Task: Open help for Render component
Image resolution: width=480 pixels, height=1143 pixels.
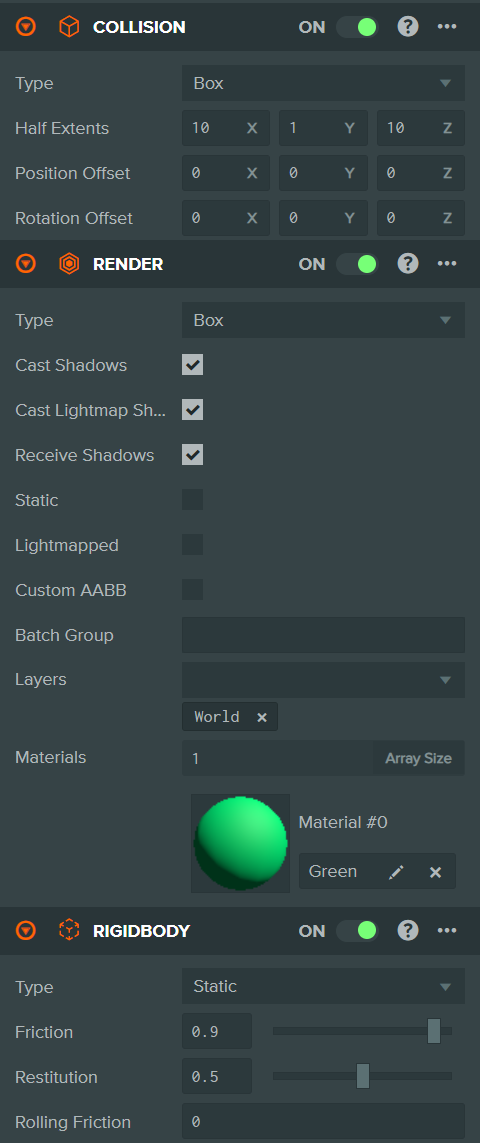Action: 408,264
